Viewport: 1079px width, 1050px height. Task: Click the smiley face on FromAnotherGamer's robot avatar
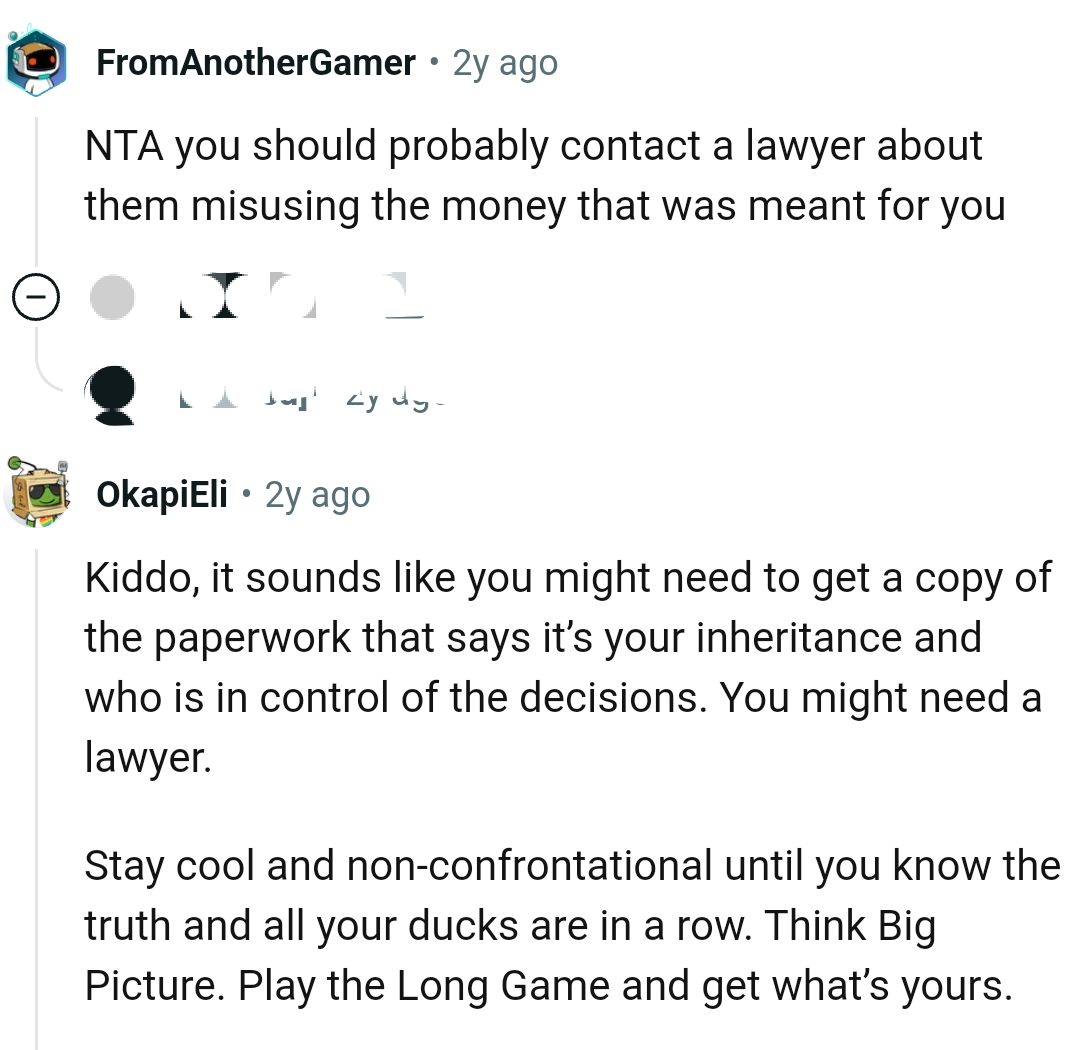38,58
